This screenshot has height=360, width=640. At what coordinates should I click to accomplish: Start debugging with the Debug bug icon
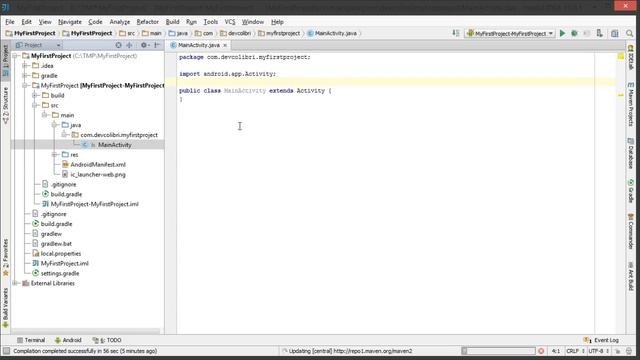(x=574, y=33)
